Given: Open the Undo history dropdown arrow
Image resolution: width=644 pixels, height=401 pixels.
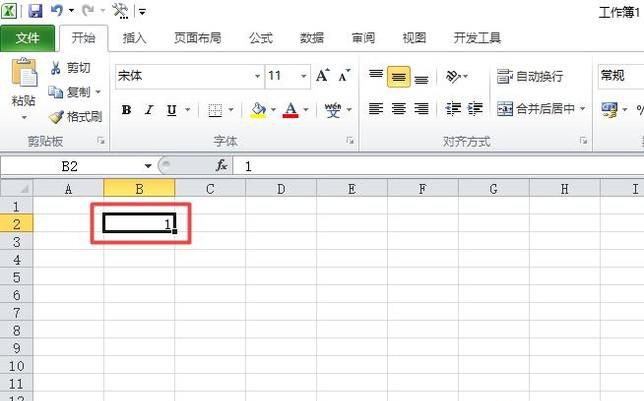Looking at the screenshot, I should [71, 11].
